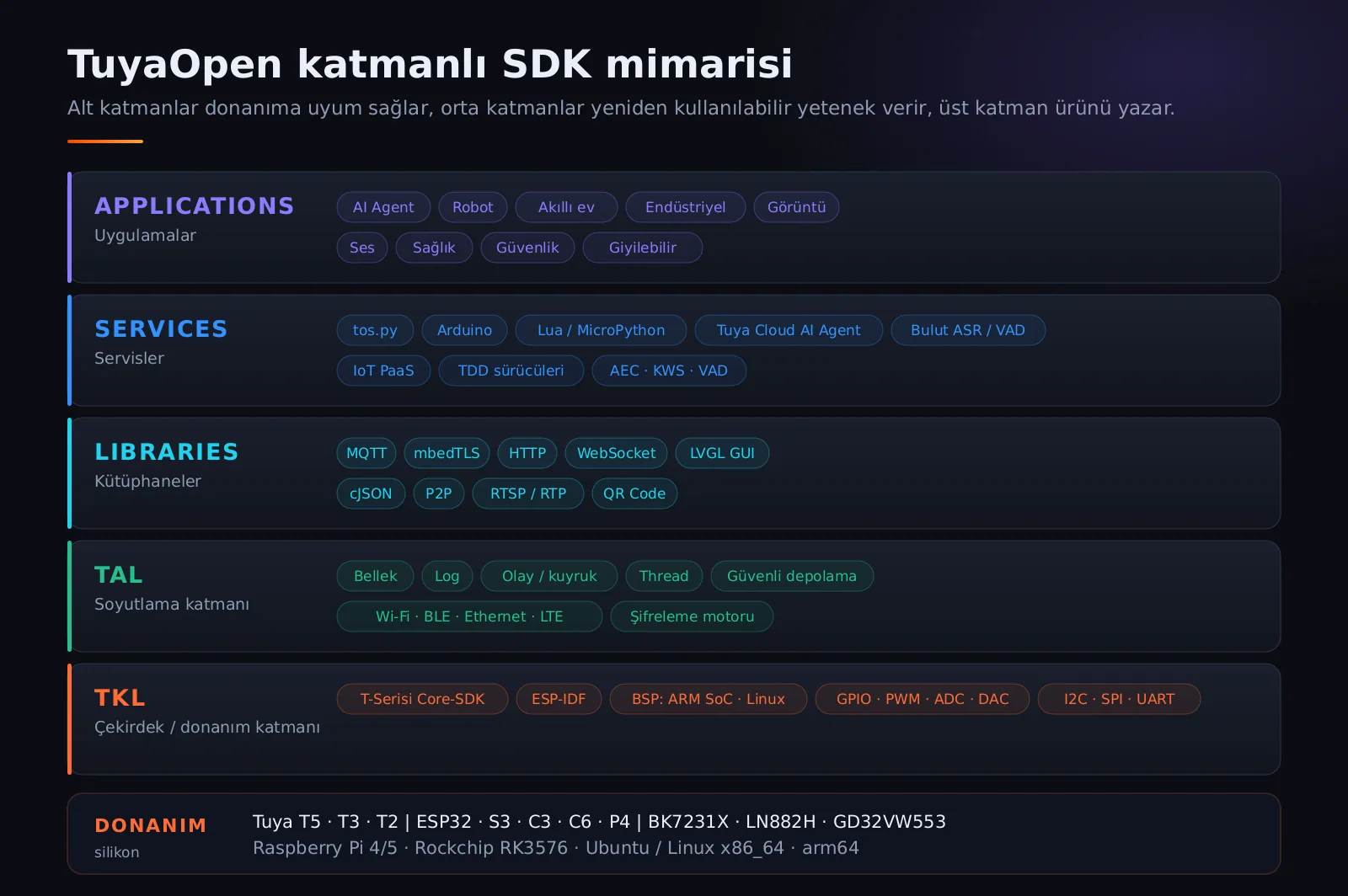Select the Robot tag under Applications
Image resolution: width=1348 pixels, height=896 pixels.
pos(473,207)
